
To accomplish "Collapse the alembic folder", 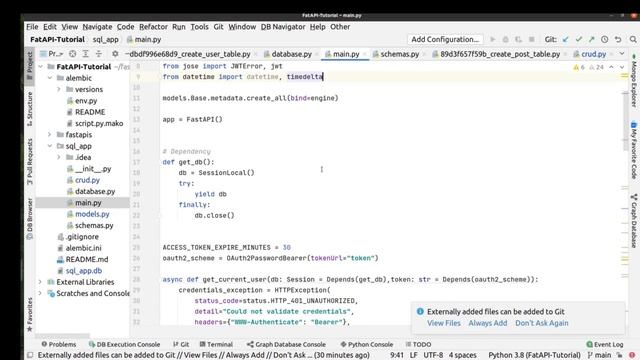I will 50,78.
